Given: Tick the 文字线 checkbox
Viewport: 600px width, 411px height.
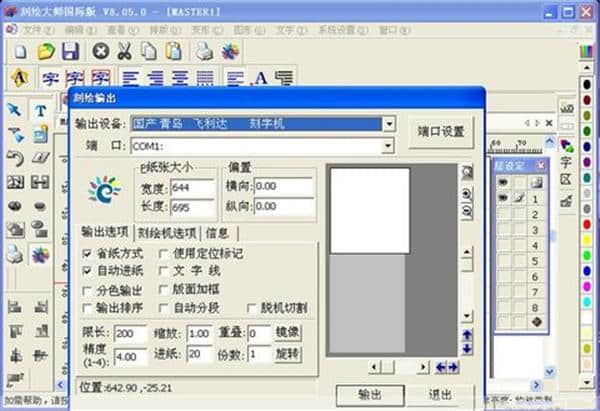Looking at the screenshot, I should click(163, 271).
